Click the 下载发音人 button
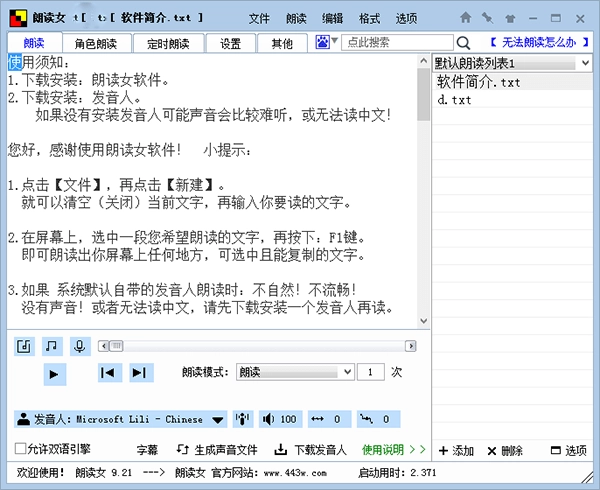The width and height of the screenshot is (600, 490). 312,450
